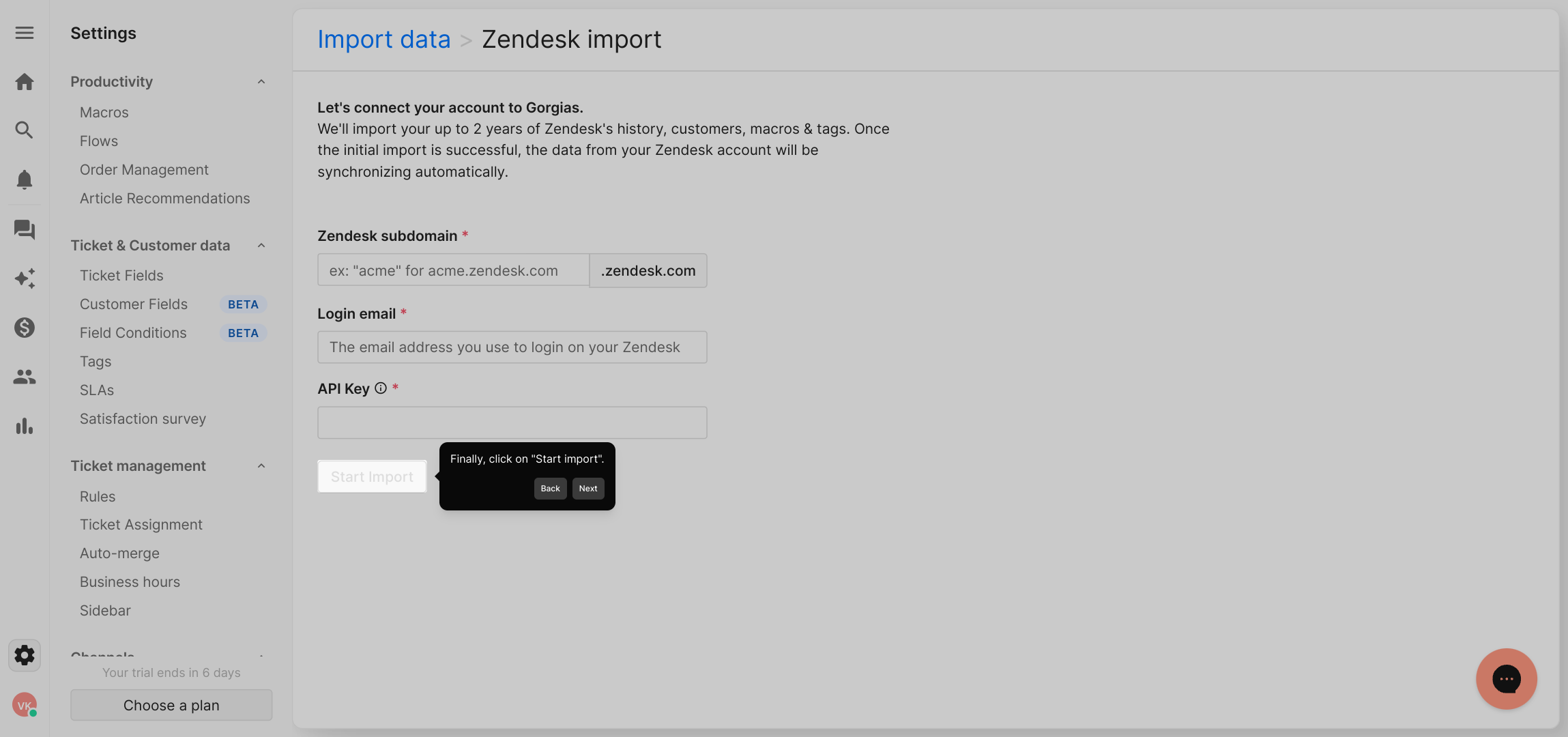Open Rules settings
Screen dimensions: 1568x737
(x=98, y=497)
